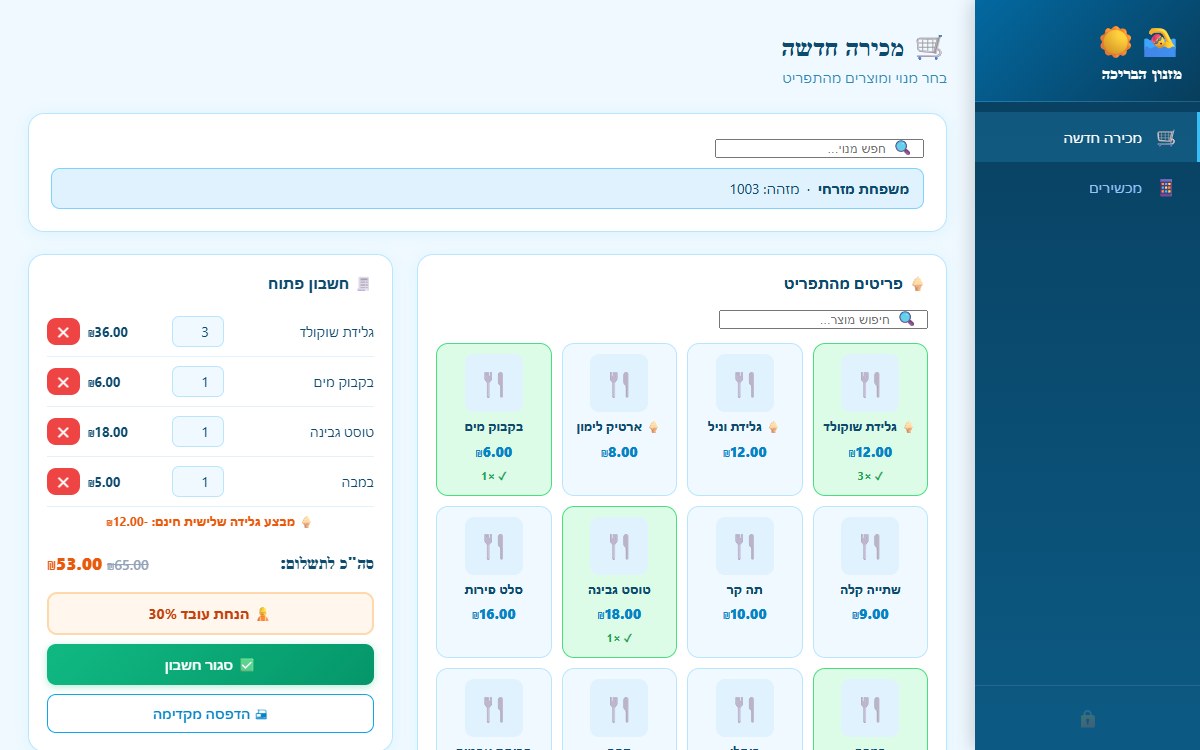Add סלט פירות product card
The image size is (1200, 750).
coord(494,582)
